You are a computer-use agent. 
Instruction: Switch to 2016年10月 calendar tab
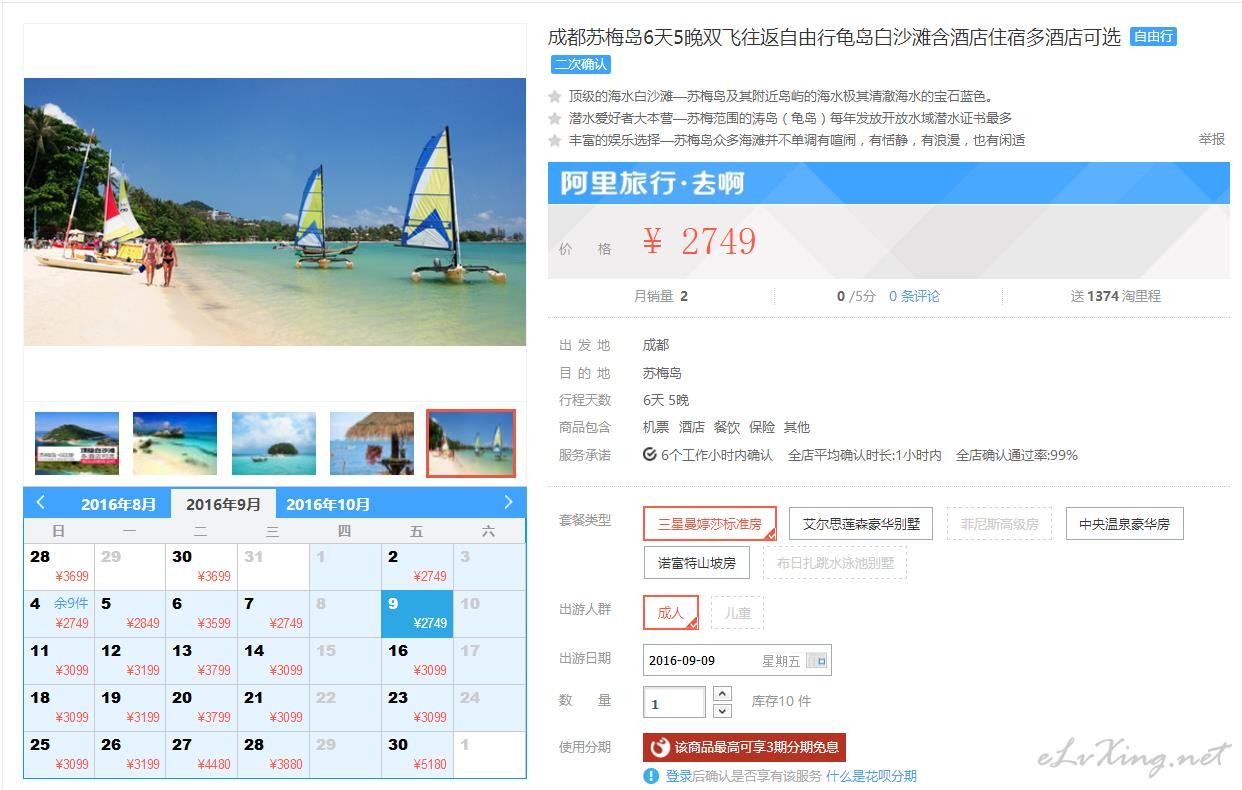point(328,504)
